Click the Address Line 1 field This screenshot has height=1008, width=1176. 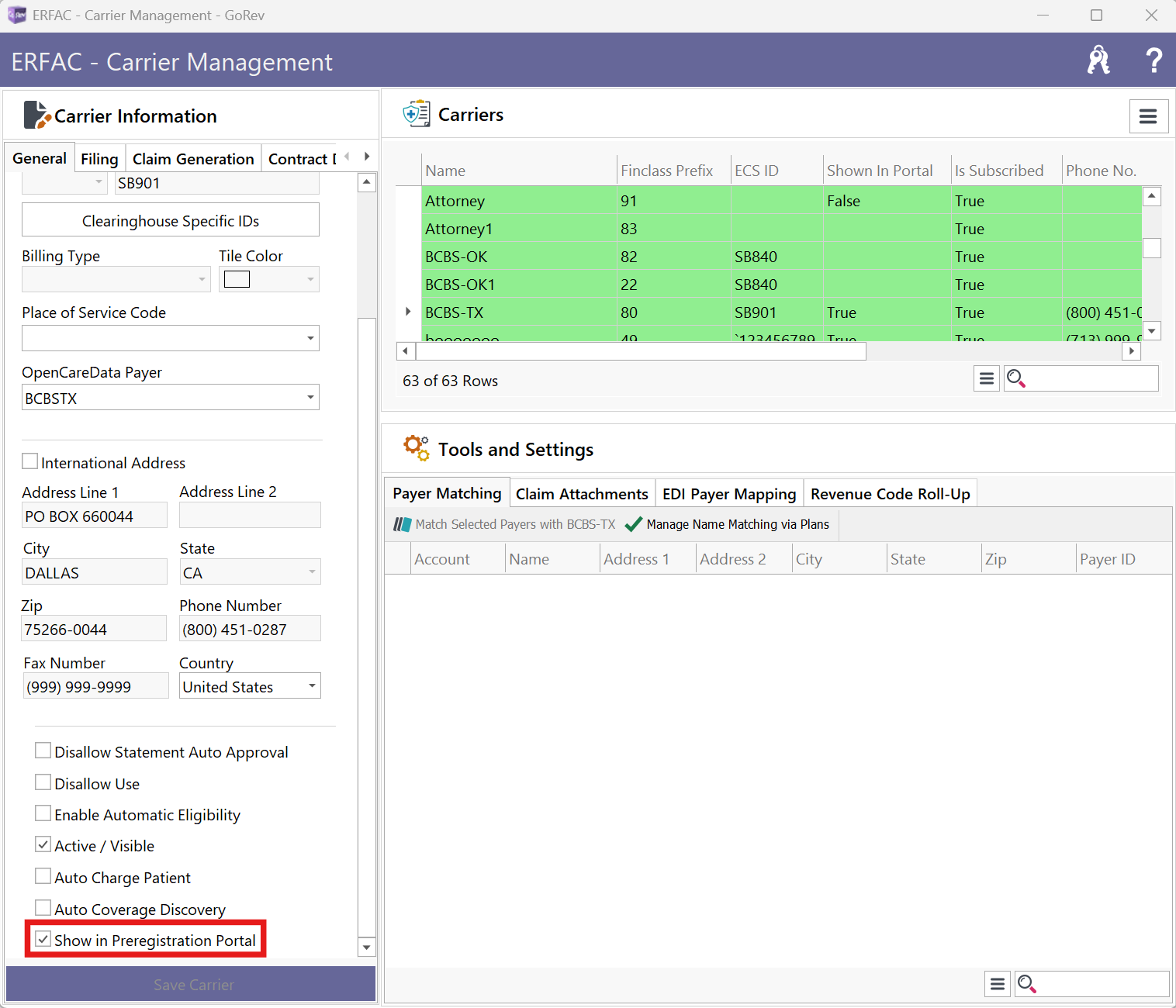pyautogui.click(x=94, y=516)
